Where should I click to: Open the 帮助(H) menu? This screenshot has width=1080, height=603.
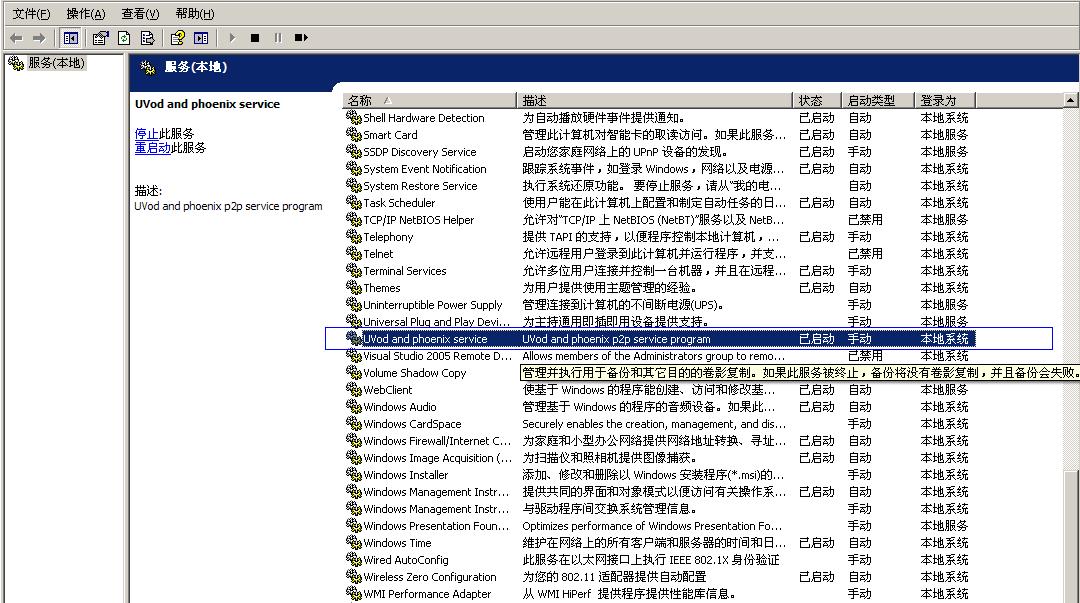[x=195, y=14]
